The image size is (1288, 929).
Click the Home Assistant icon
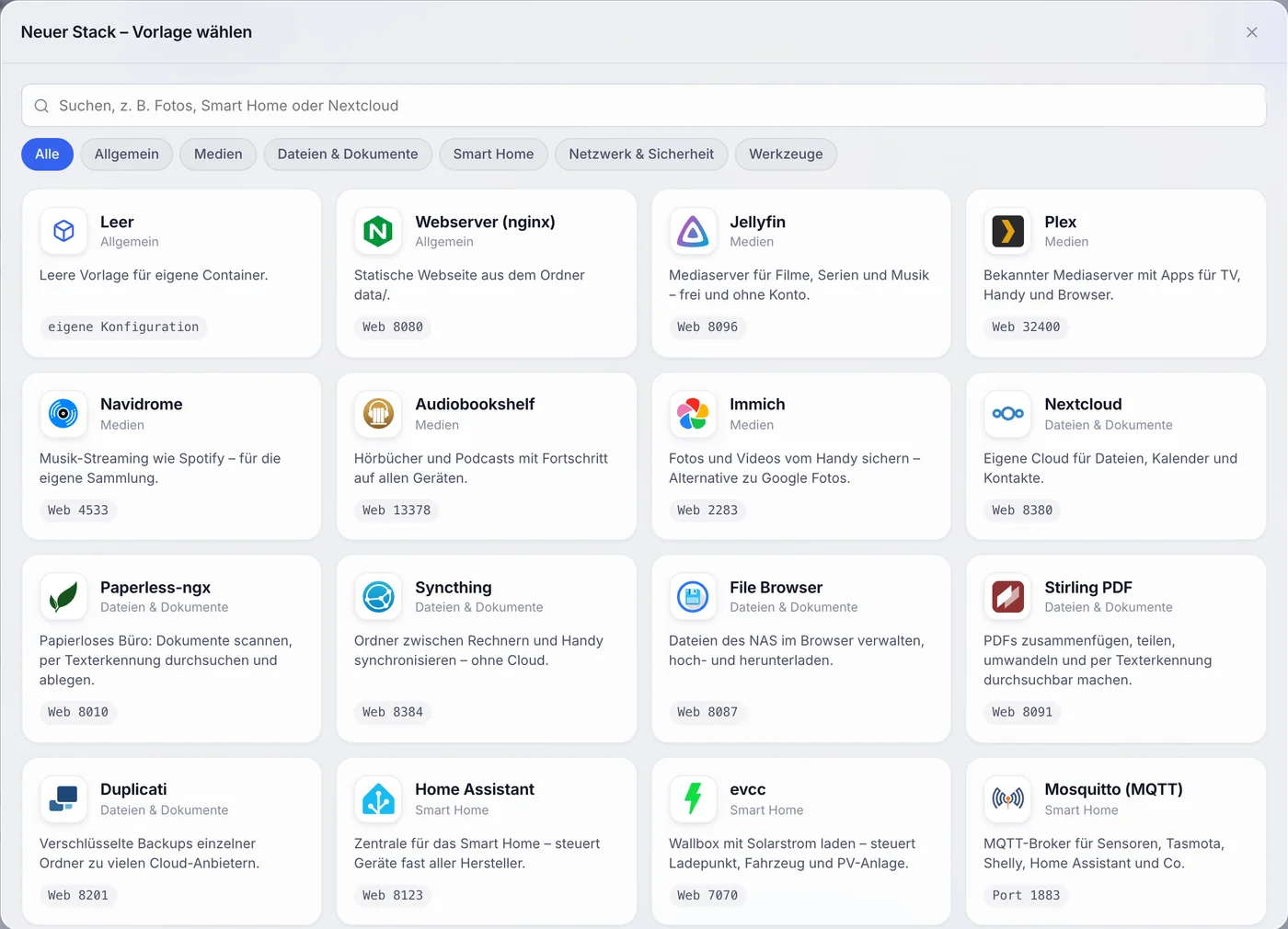[378, 798]
